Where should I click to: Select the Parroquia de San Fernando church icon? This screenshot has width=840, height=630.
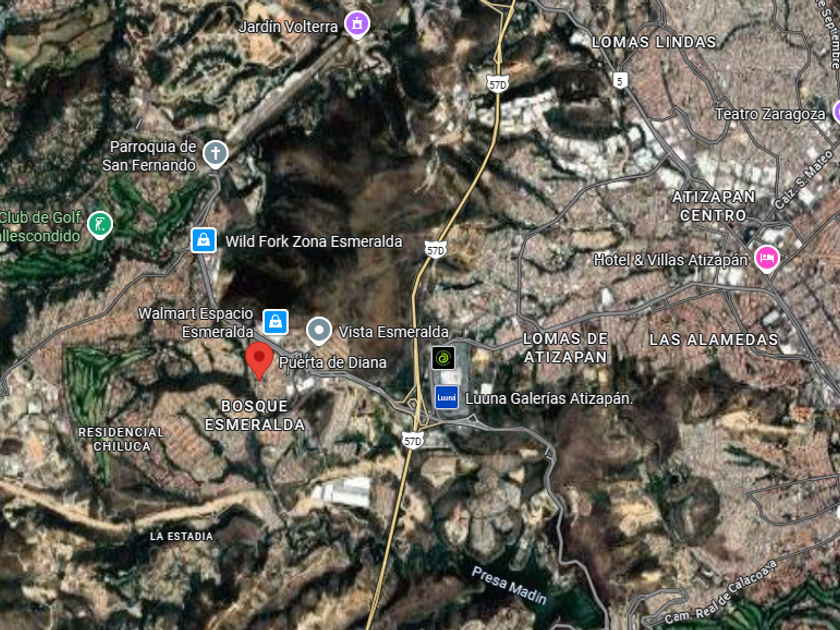[x=215, y=154]
